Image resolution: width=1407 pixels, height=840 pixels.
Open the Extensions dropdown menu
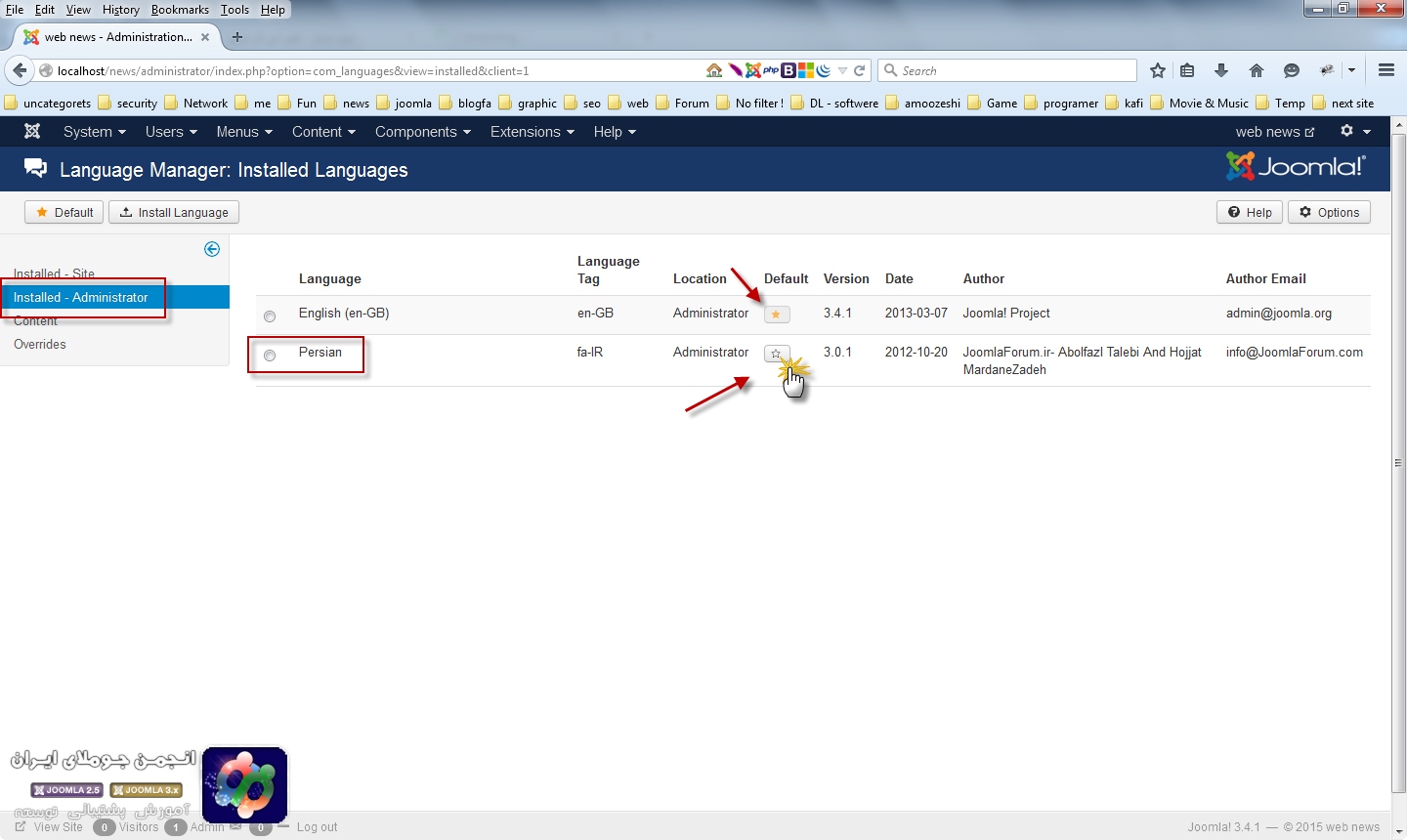tap(532, 132)
